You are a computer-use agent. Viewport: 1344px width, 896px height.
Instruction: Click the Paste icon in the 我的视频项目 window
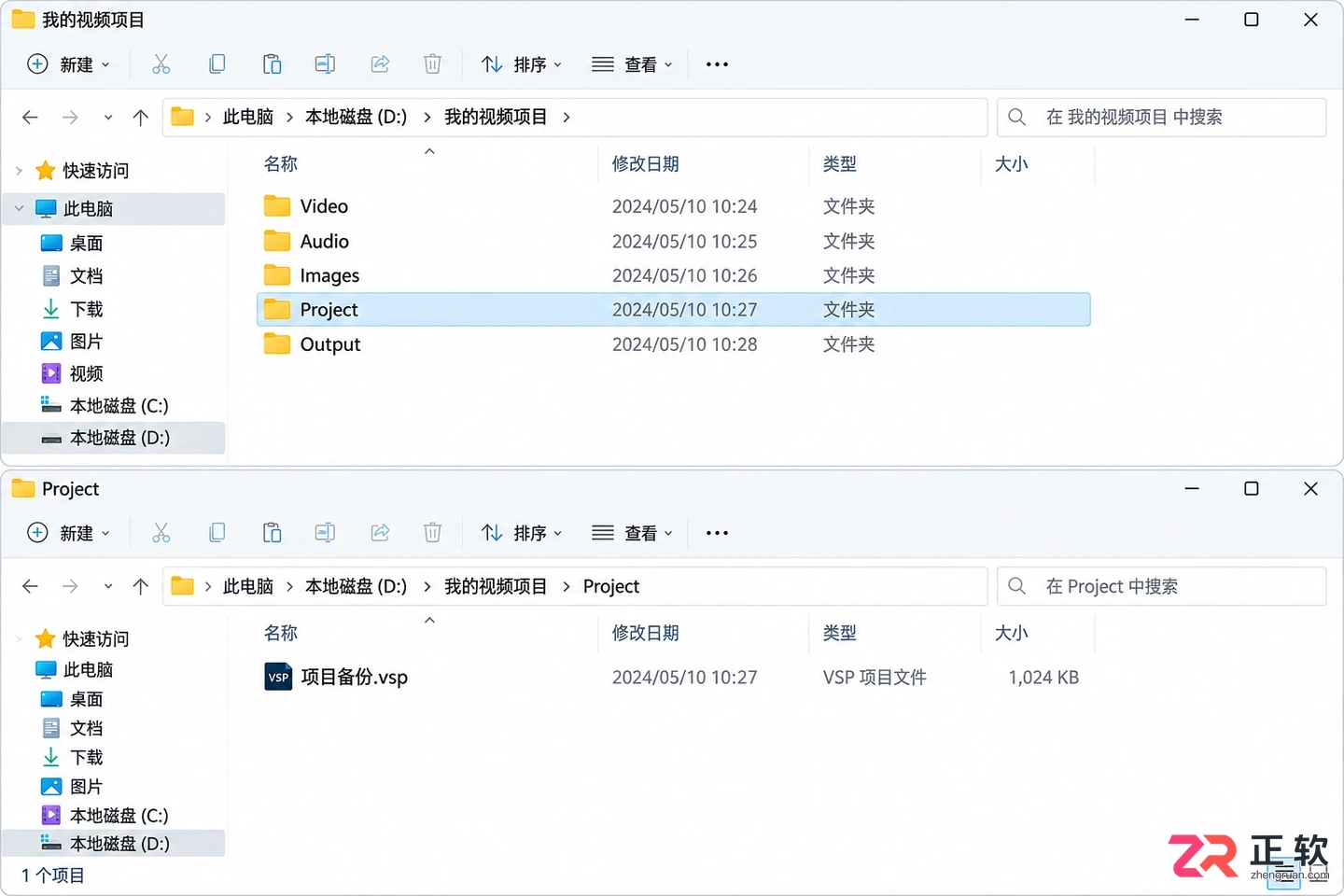click(272, 64)
